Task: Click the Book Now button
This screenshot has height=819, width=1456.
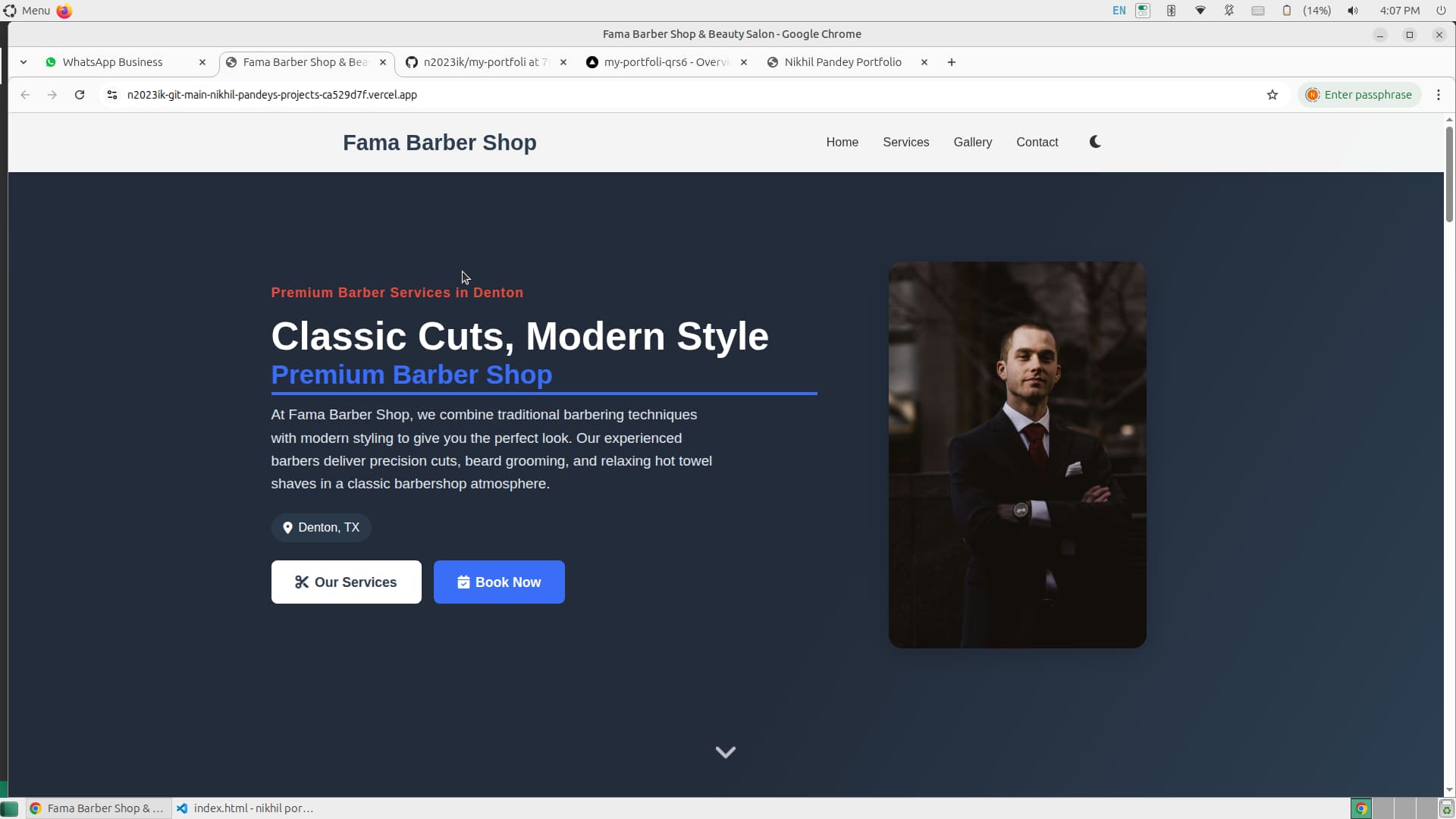Action: tap(499, 582)
